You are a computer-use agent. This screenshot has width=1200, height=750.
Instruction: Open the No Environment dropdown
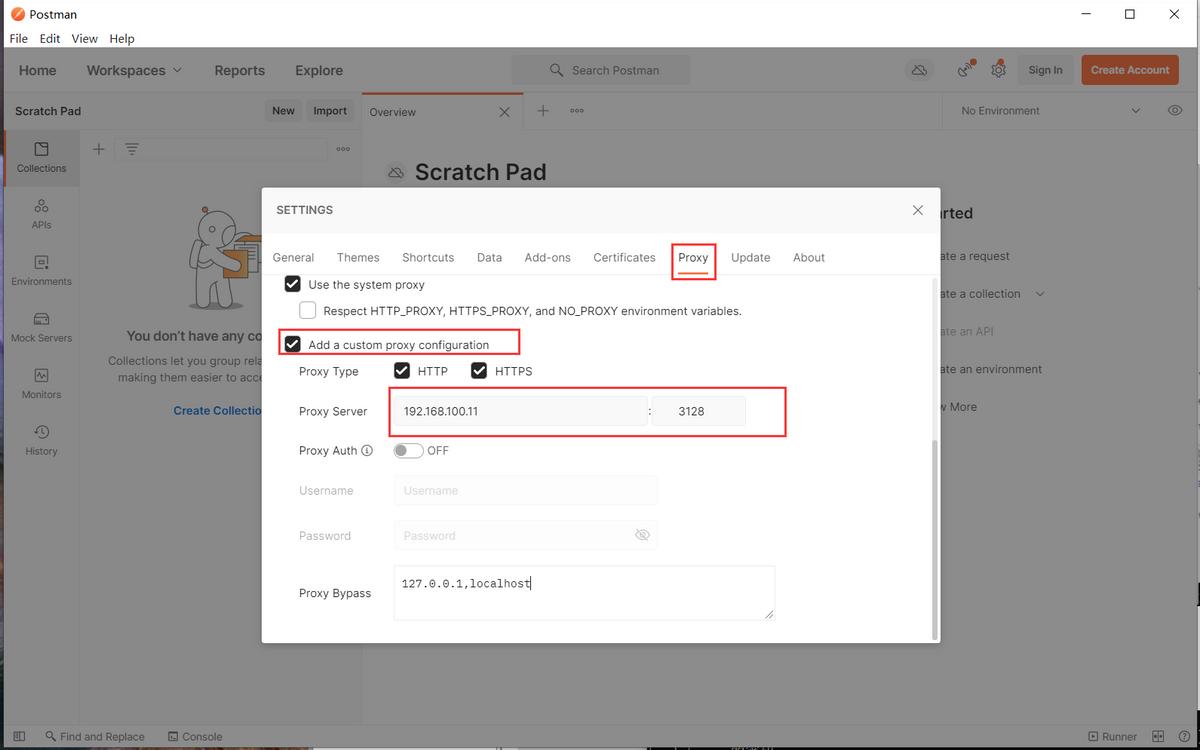pos(1049,110)
